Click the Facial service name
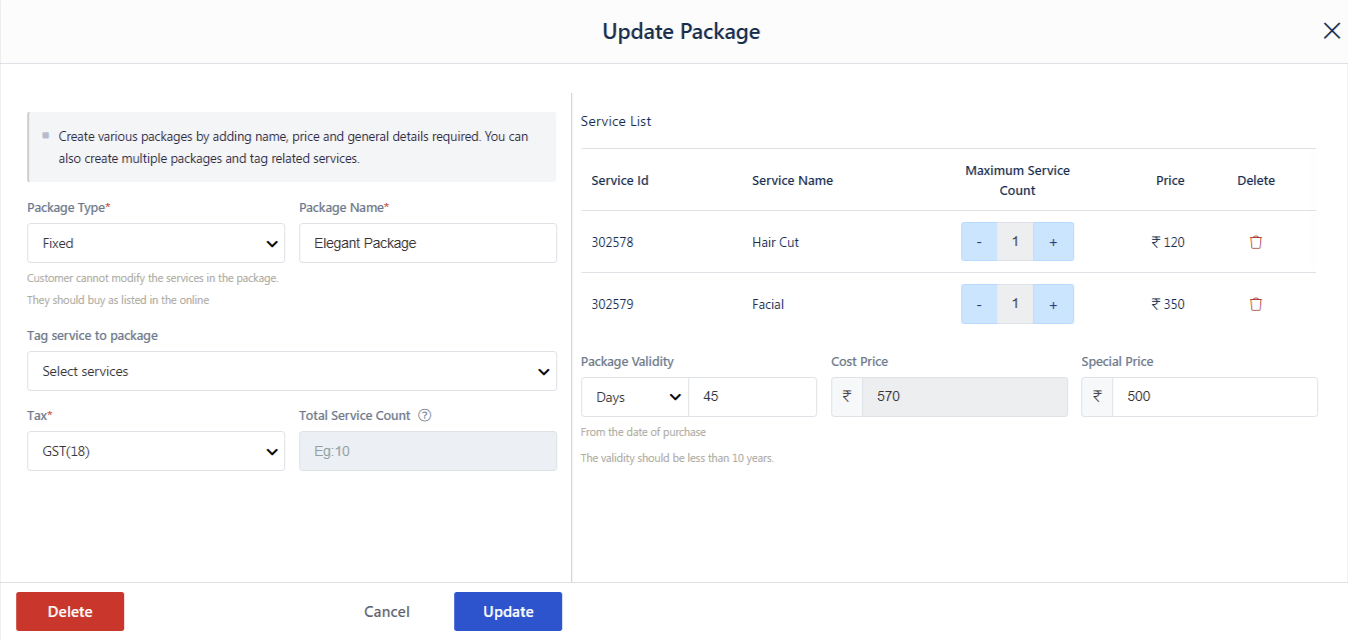The width and height of the screenshot is (1348, 640). point(768,304)
